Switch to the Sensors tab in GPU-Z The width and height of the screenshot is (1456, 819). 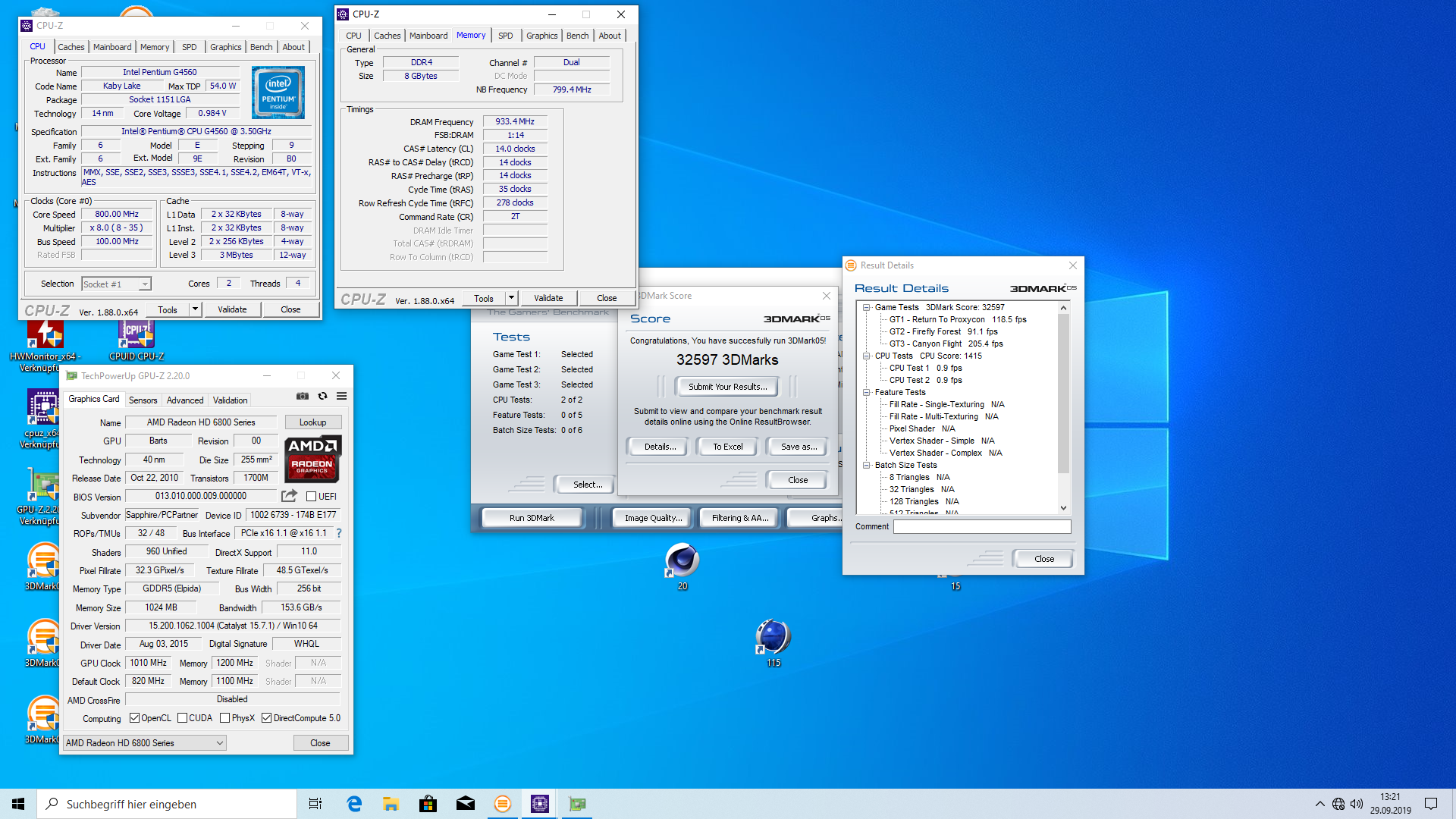pyautogui.click(x=143, y=400)
